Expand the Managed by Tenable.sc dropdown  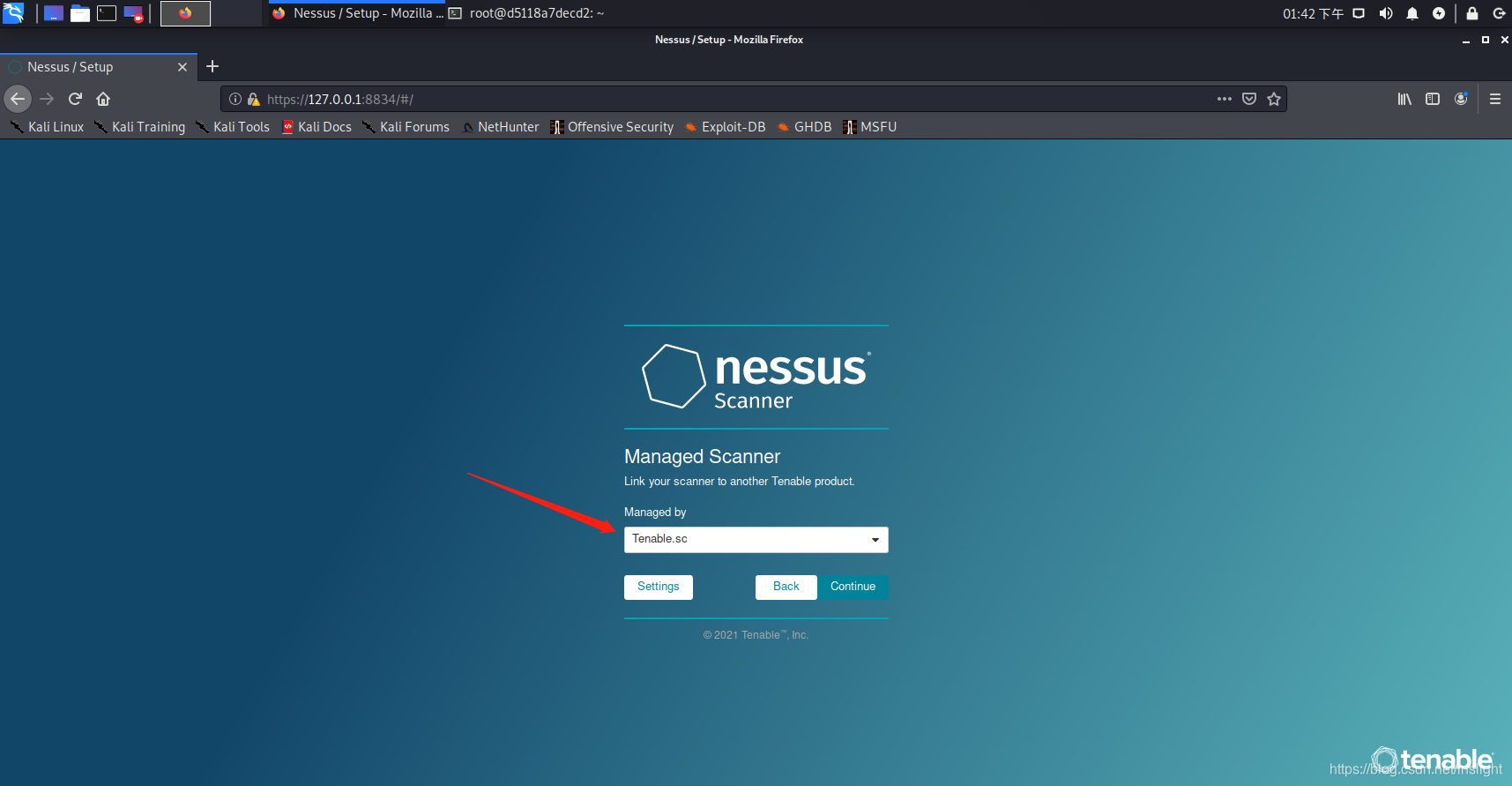(756, 539)
